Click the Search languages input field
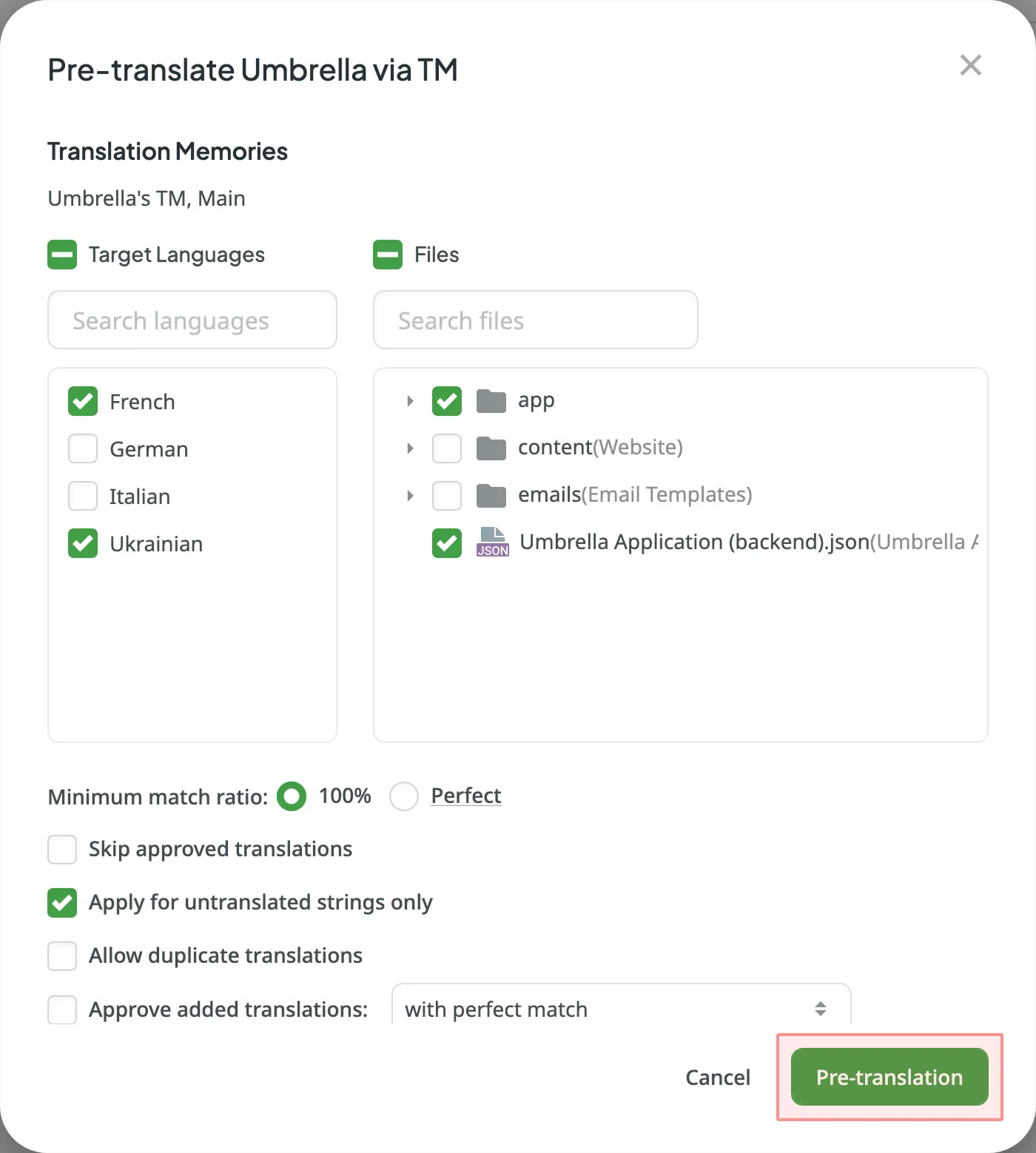The width and height of the screenshot is (1036, 1153). [192, 320]
